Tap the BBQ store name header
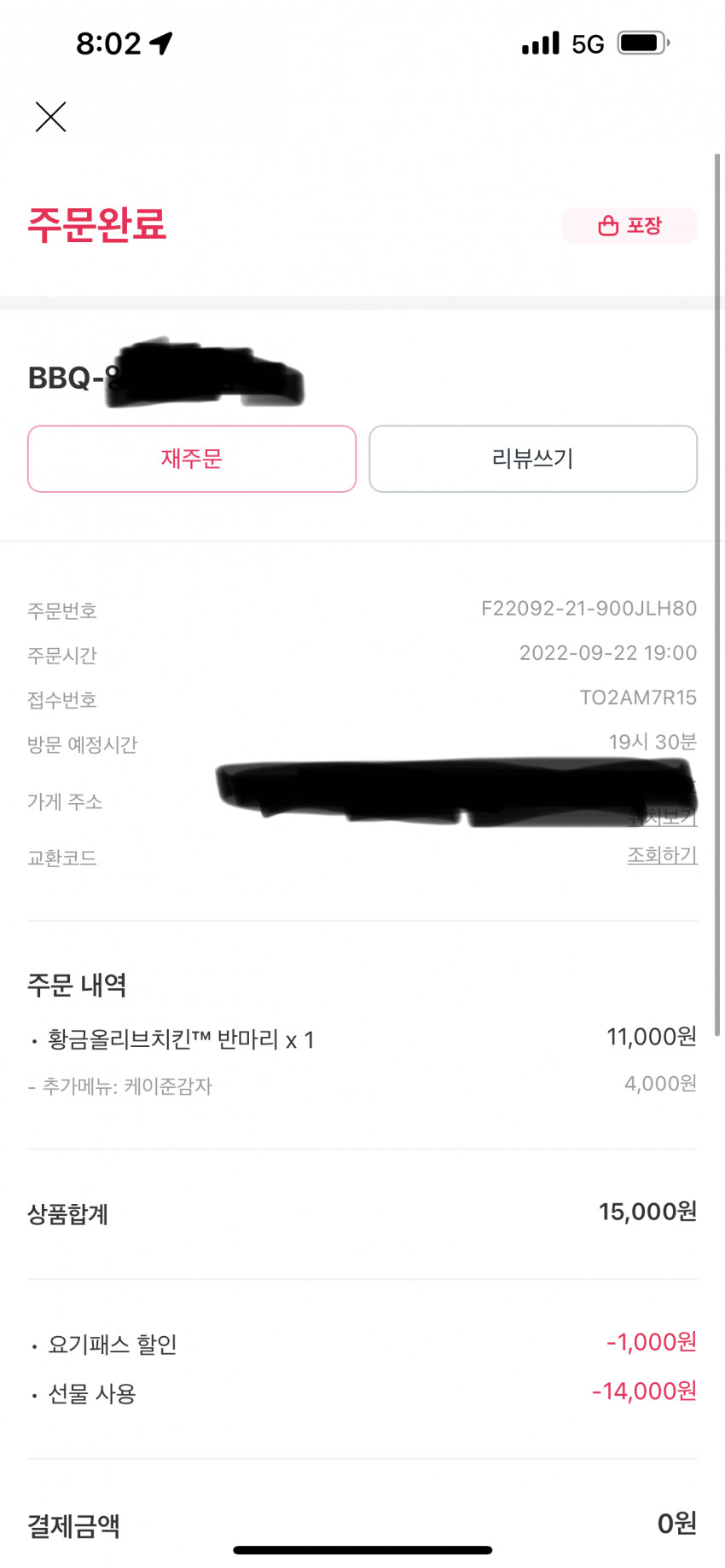 [166, 377]
